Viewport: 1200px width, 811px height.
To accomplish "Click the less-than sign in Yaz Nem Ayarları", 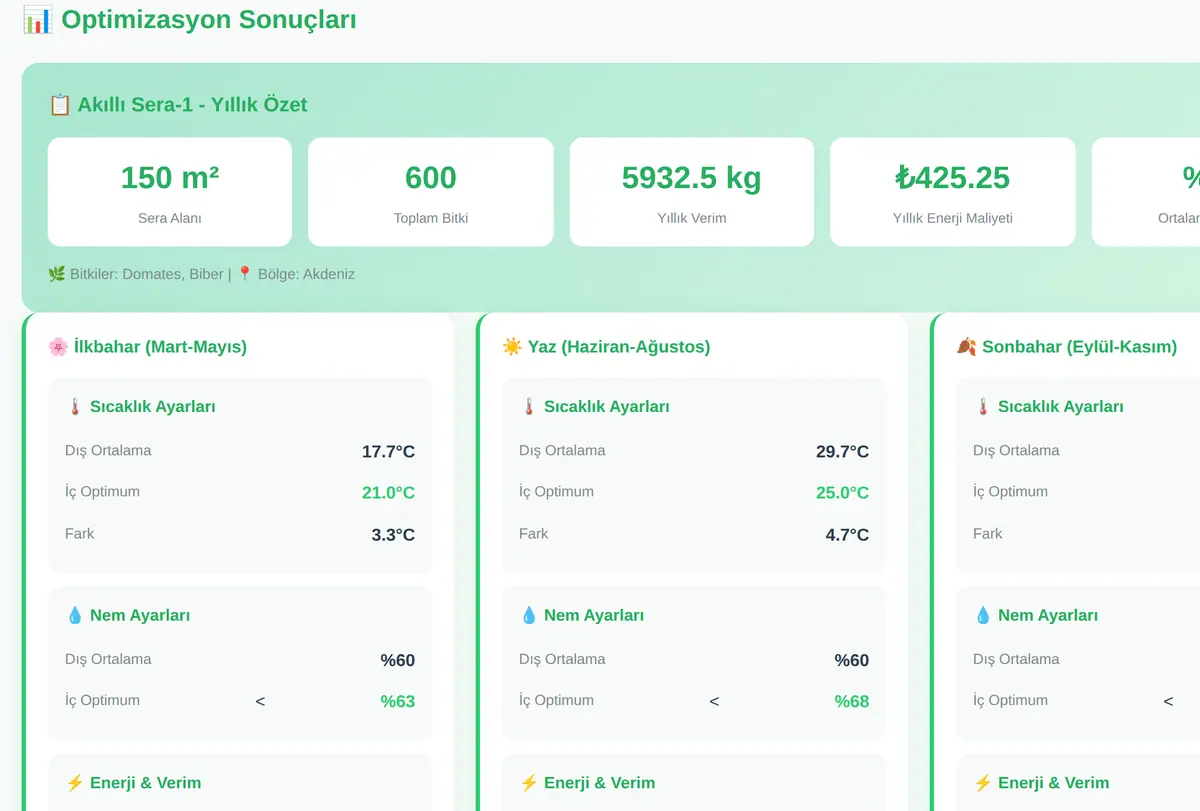I will (x=714, y=701).
